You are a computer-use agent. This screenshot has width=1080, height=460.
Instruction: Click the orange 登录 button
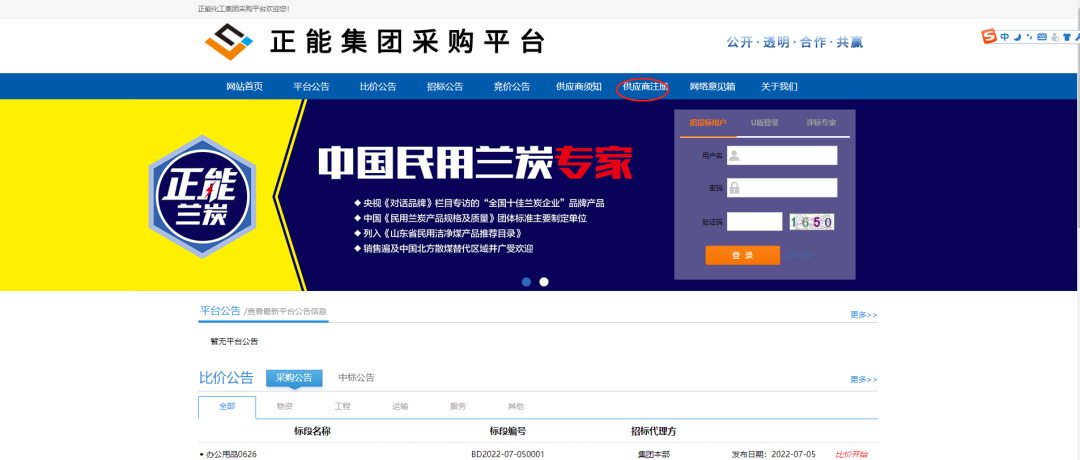(x=742, y=255)
